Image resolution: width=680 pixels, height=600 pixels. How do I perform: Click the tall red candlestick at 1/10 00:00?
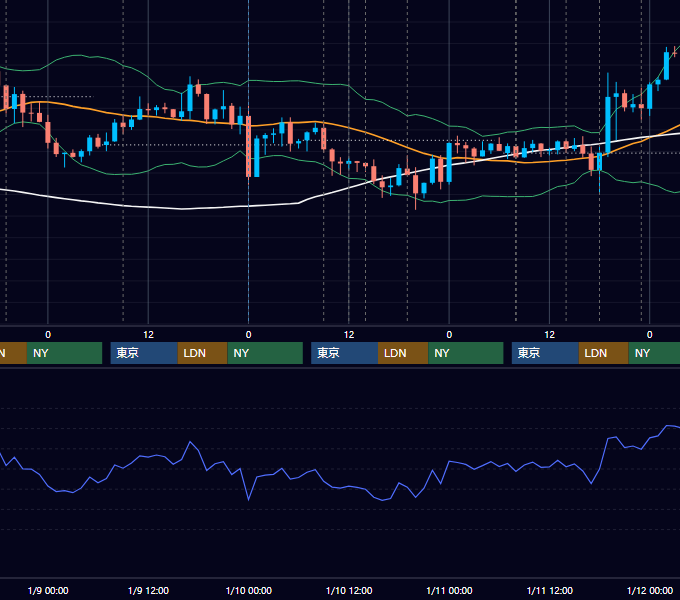pyautogui.click(x=248, y=146)
